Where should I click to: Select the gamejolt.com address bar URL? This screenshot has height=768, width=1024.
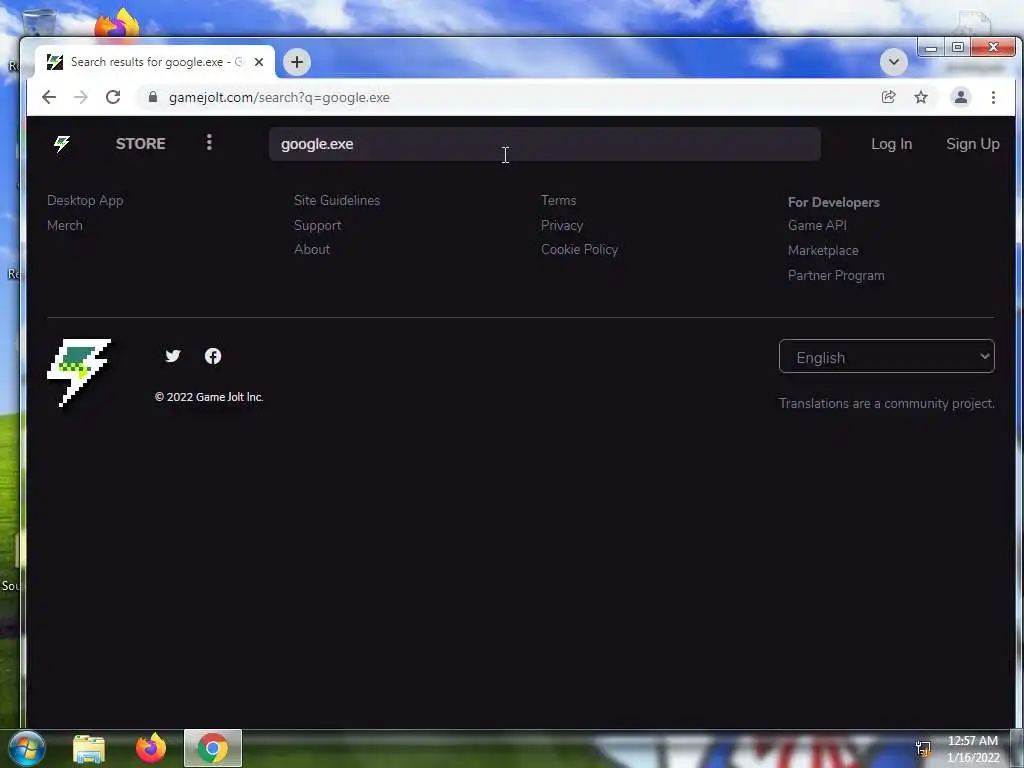point(280,97)
